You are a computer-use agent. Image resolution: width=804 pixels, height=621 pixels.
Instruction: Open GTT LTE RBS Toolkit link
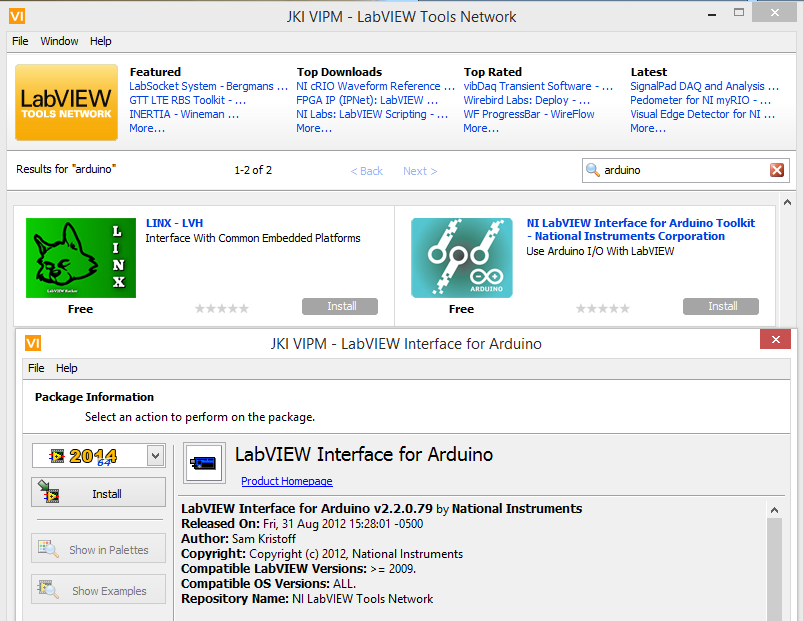187,100
